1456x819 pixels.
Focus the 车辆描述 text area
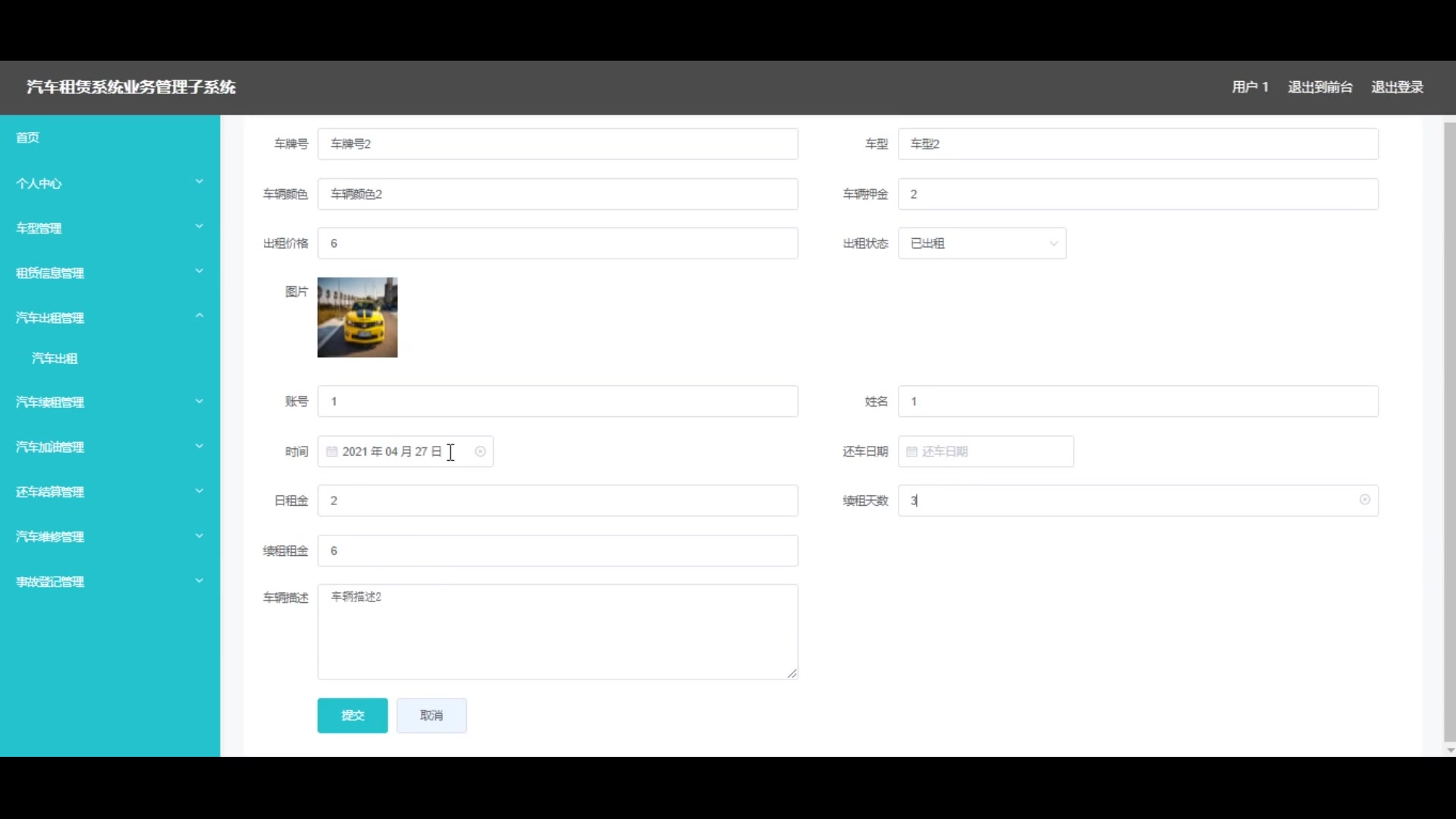(557, 631)
